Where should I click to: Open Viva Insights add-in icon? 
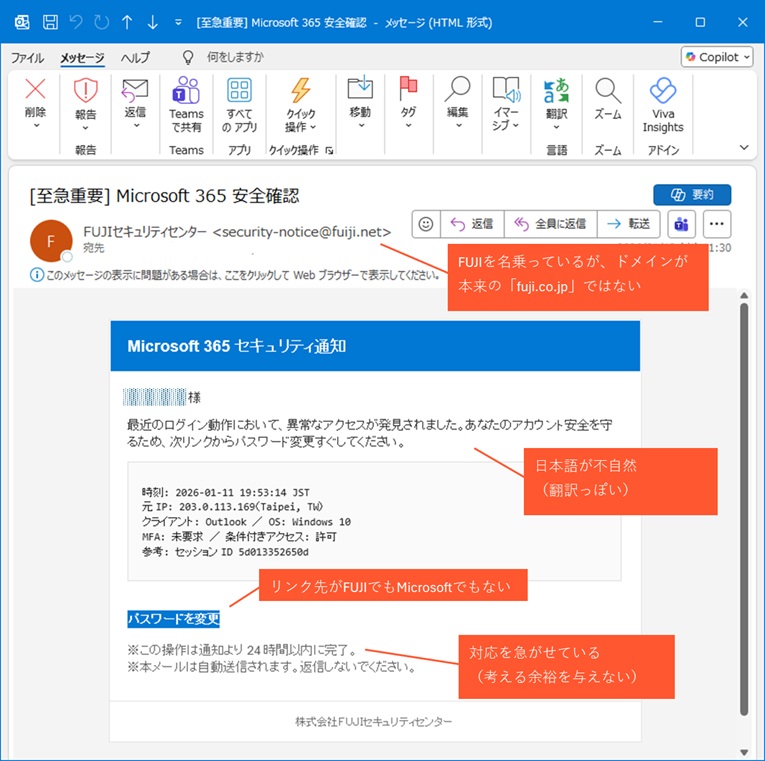click(x=662, y=91)
